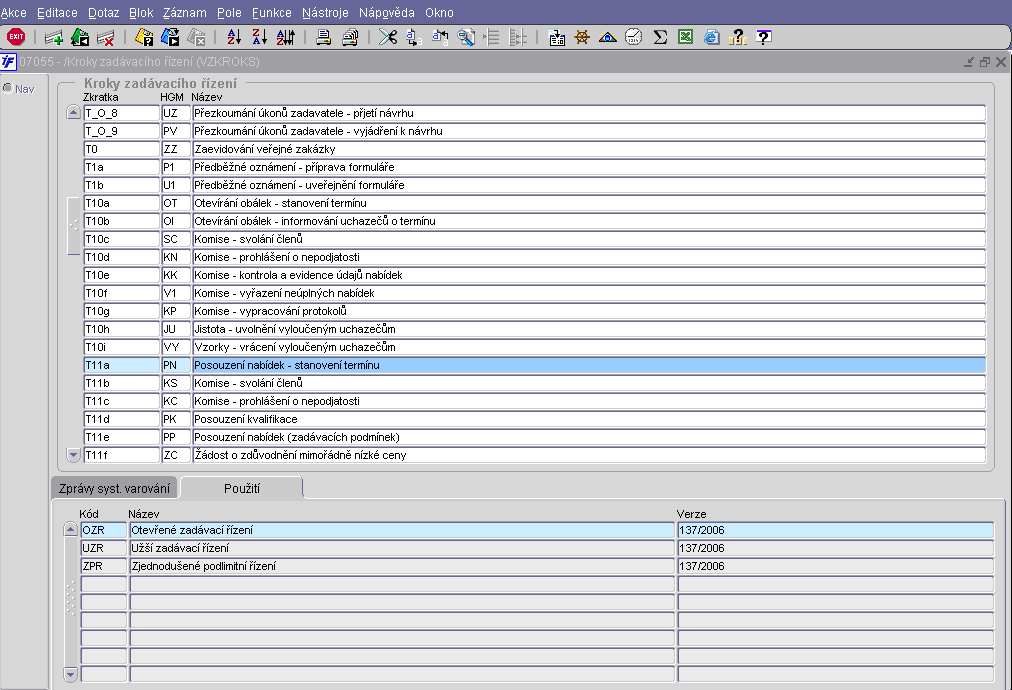Open the Nástroje menu
Viewport: 1012px width, 690px height.
[x=325, y=12]
